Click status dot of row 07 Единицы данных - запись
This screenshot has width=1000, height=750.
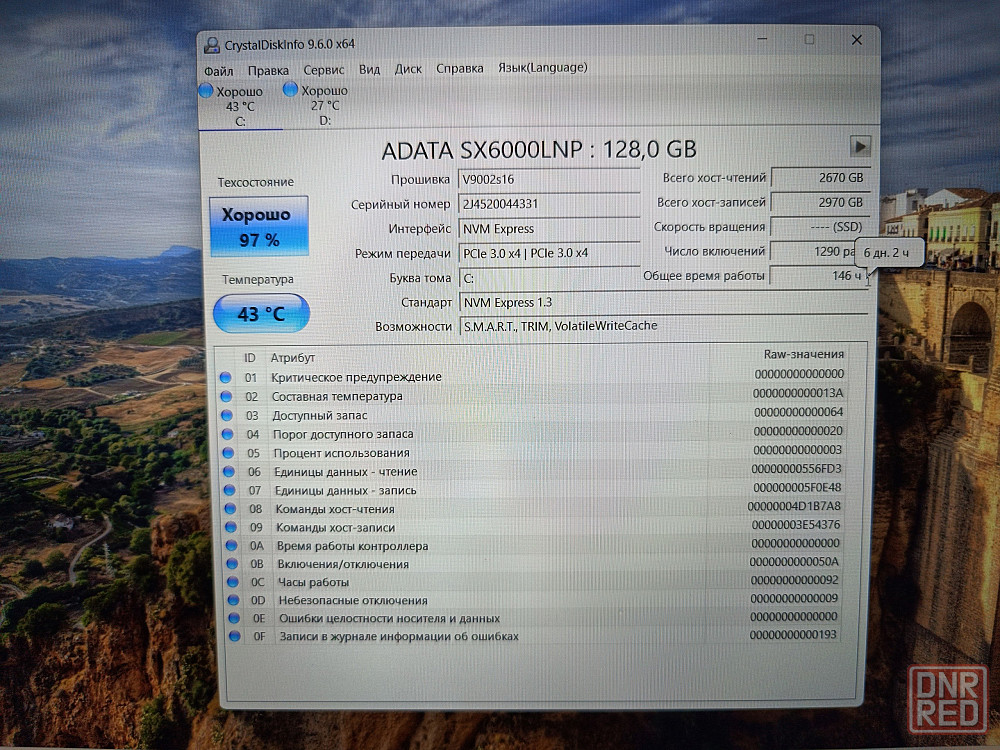pyautogui.click(x=229, y=490)
